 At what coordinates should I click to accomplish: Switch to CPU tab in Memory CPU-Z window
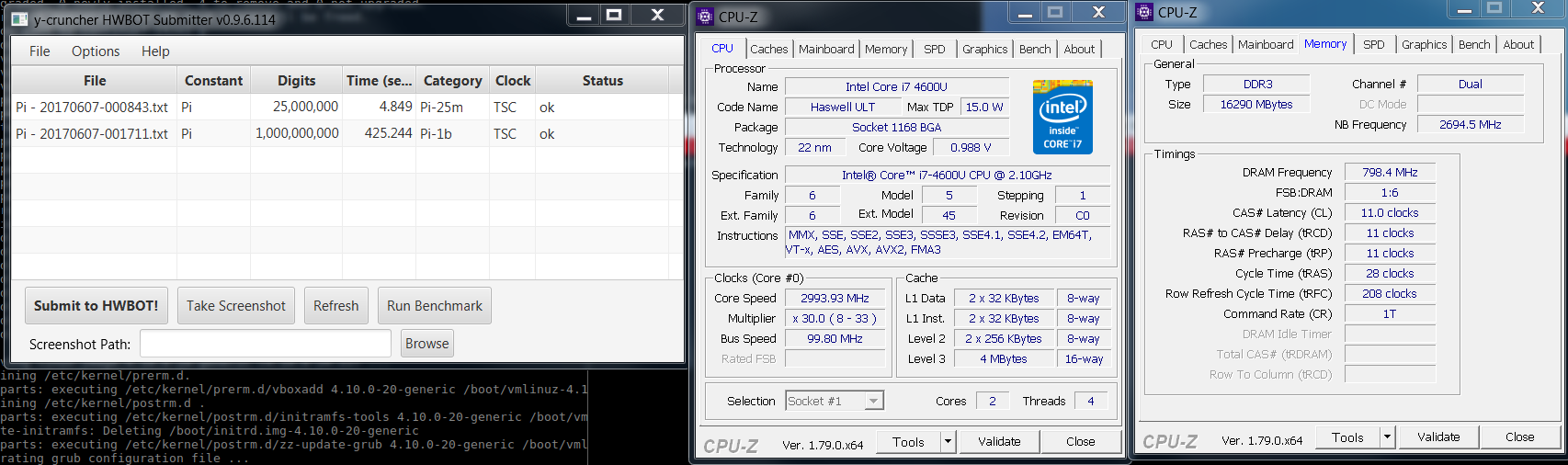pos(1162,44)
